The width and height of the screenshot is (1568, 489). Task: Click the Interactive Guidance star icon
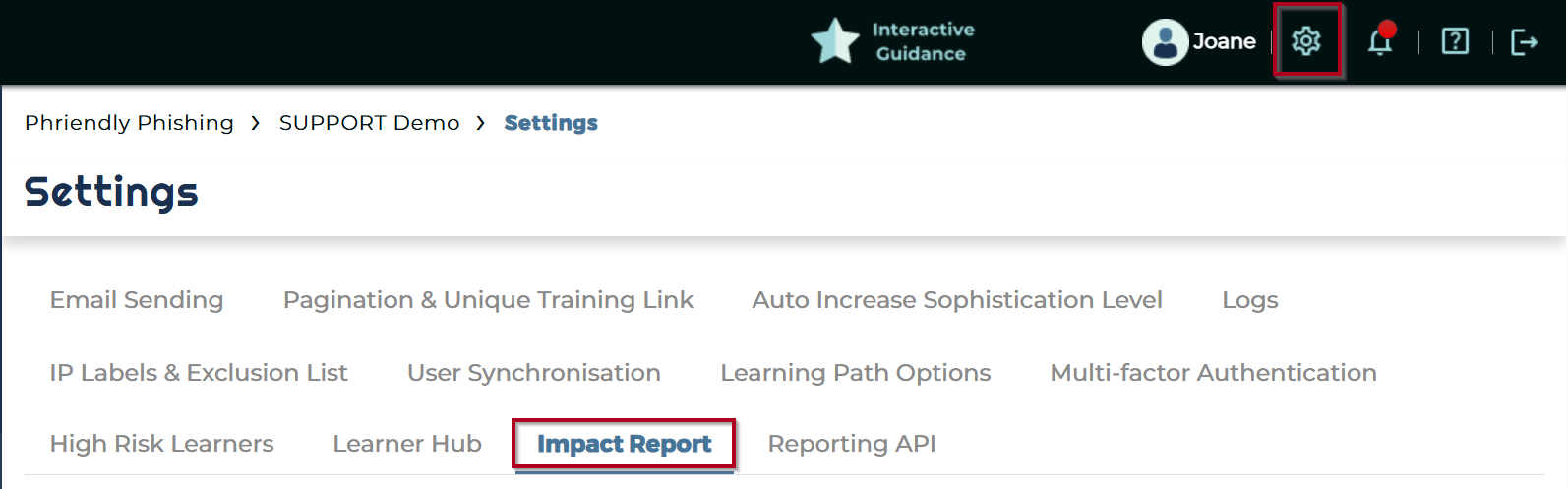coord(835,41)
